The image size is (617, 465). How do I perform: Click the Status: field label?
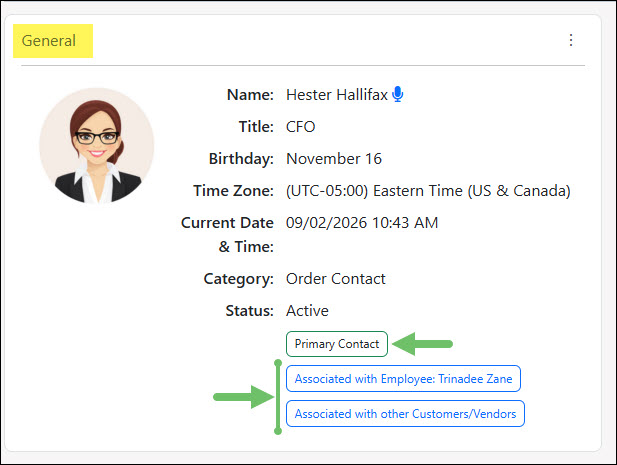pos(249,311)
